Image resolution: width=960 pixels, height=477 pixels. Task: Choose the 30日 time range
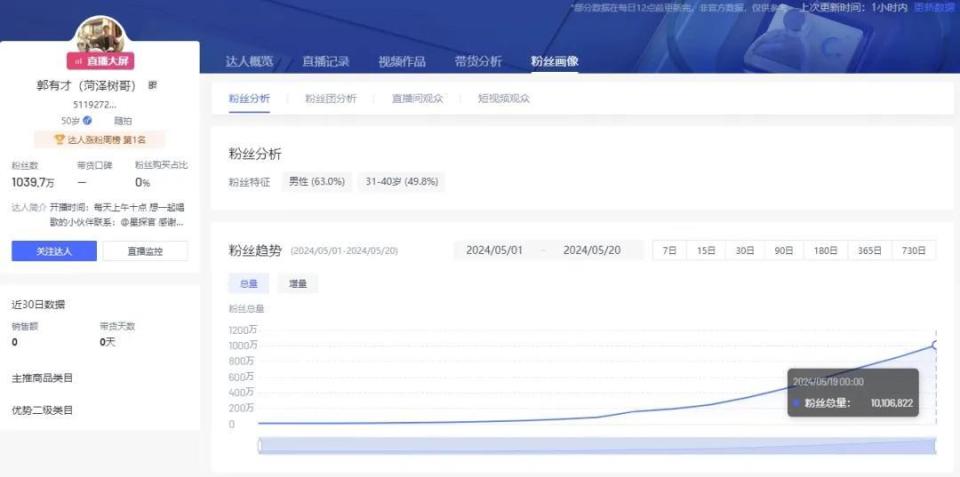click(744, 250)
